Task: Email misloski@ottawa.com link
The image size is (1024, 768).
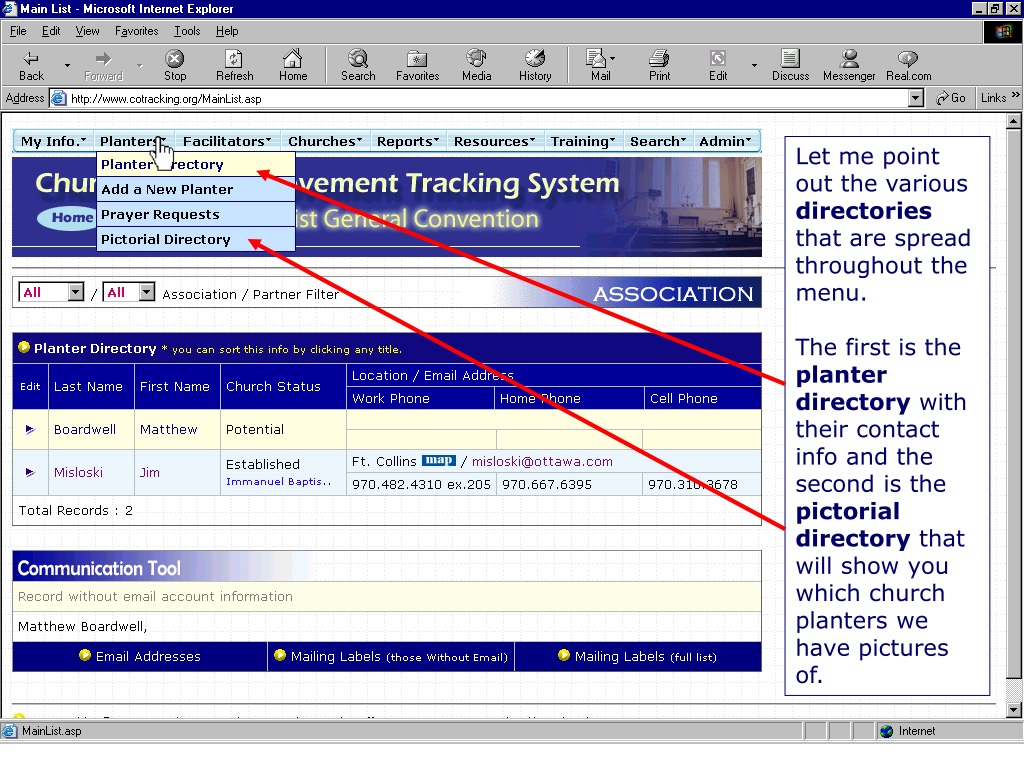Action: pyautogui.click(x=542, y=461)
